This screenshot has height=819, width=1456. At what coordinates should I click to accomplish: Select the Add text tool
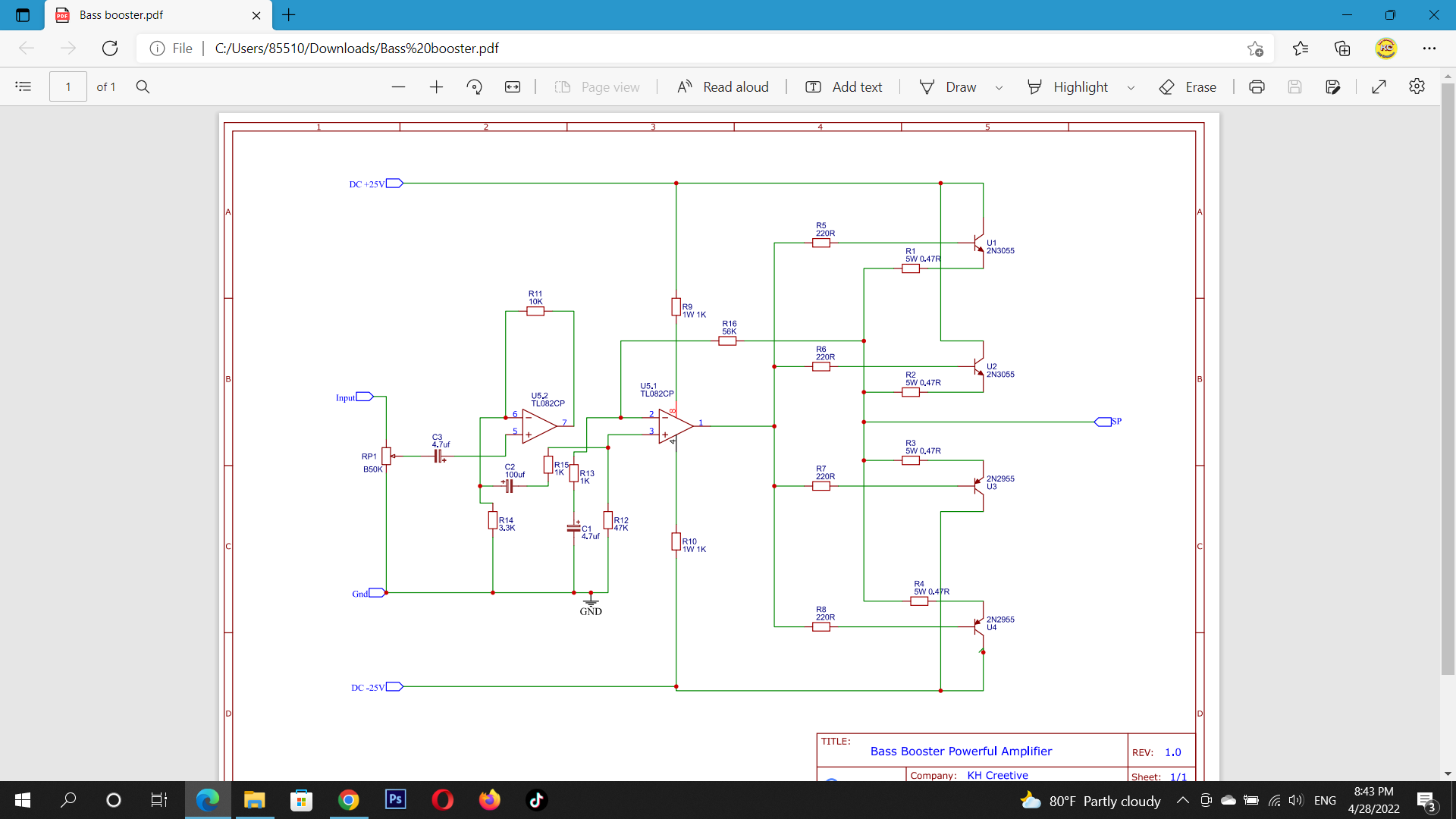[x=844, y=86]
